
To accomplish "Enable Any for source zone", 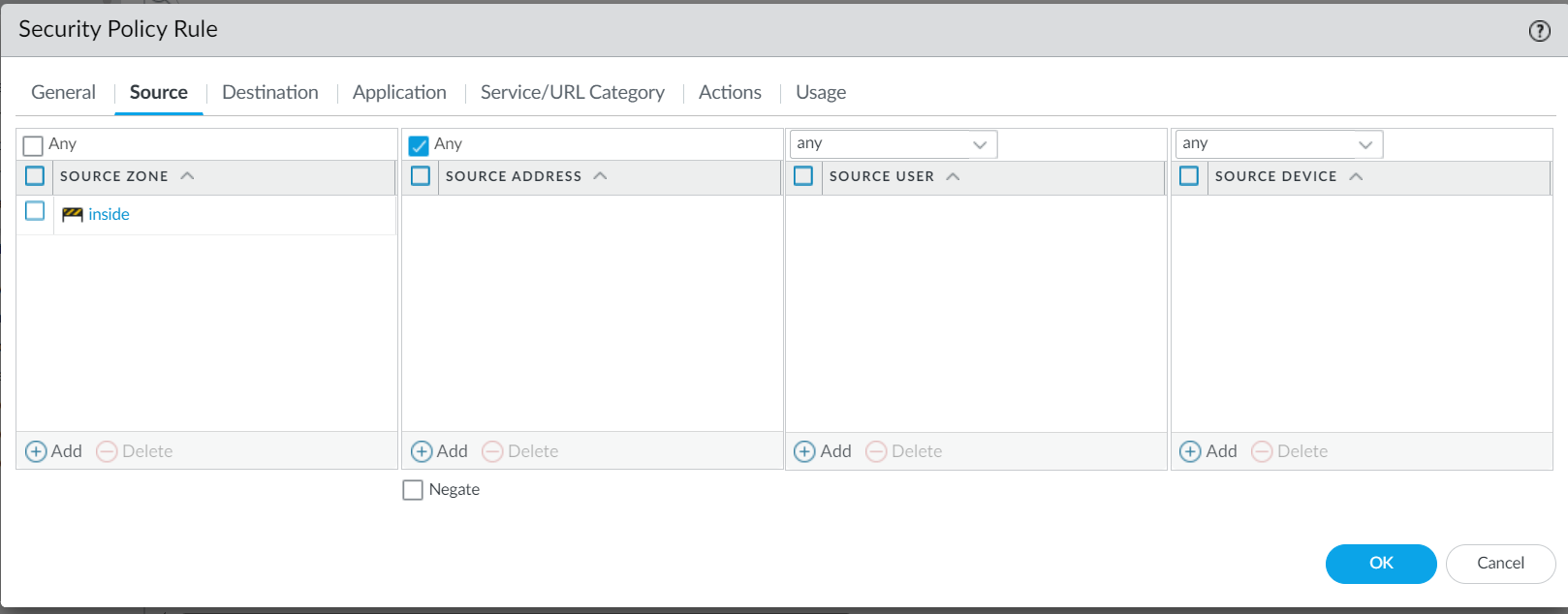I will tap(34, 145).
